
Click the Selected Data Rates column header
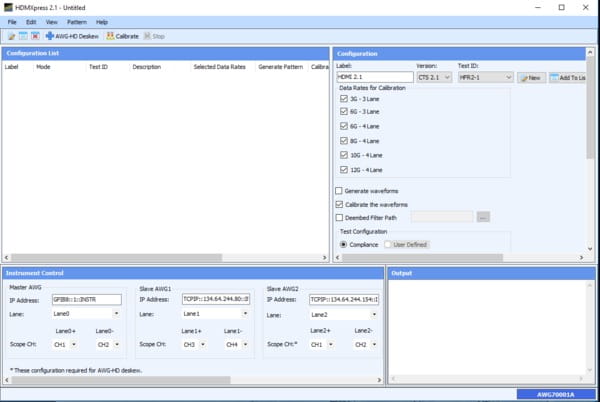click(x=220, y=67)
